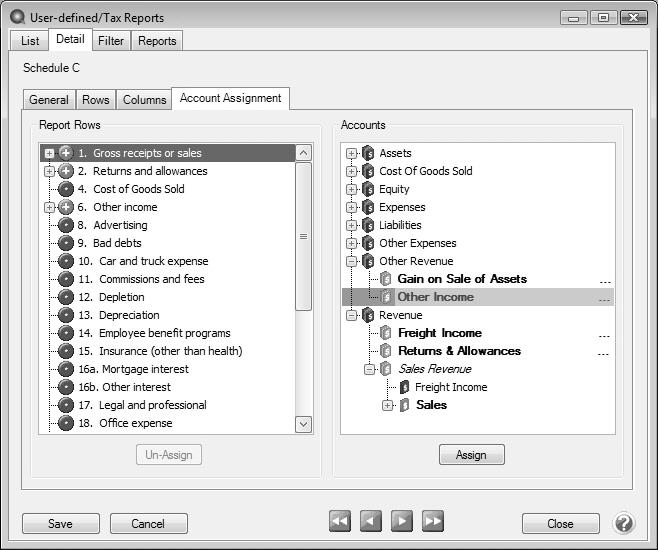Go to previous record arrow button
The image size is (658, 550).
coord(371,521)
